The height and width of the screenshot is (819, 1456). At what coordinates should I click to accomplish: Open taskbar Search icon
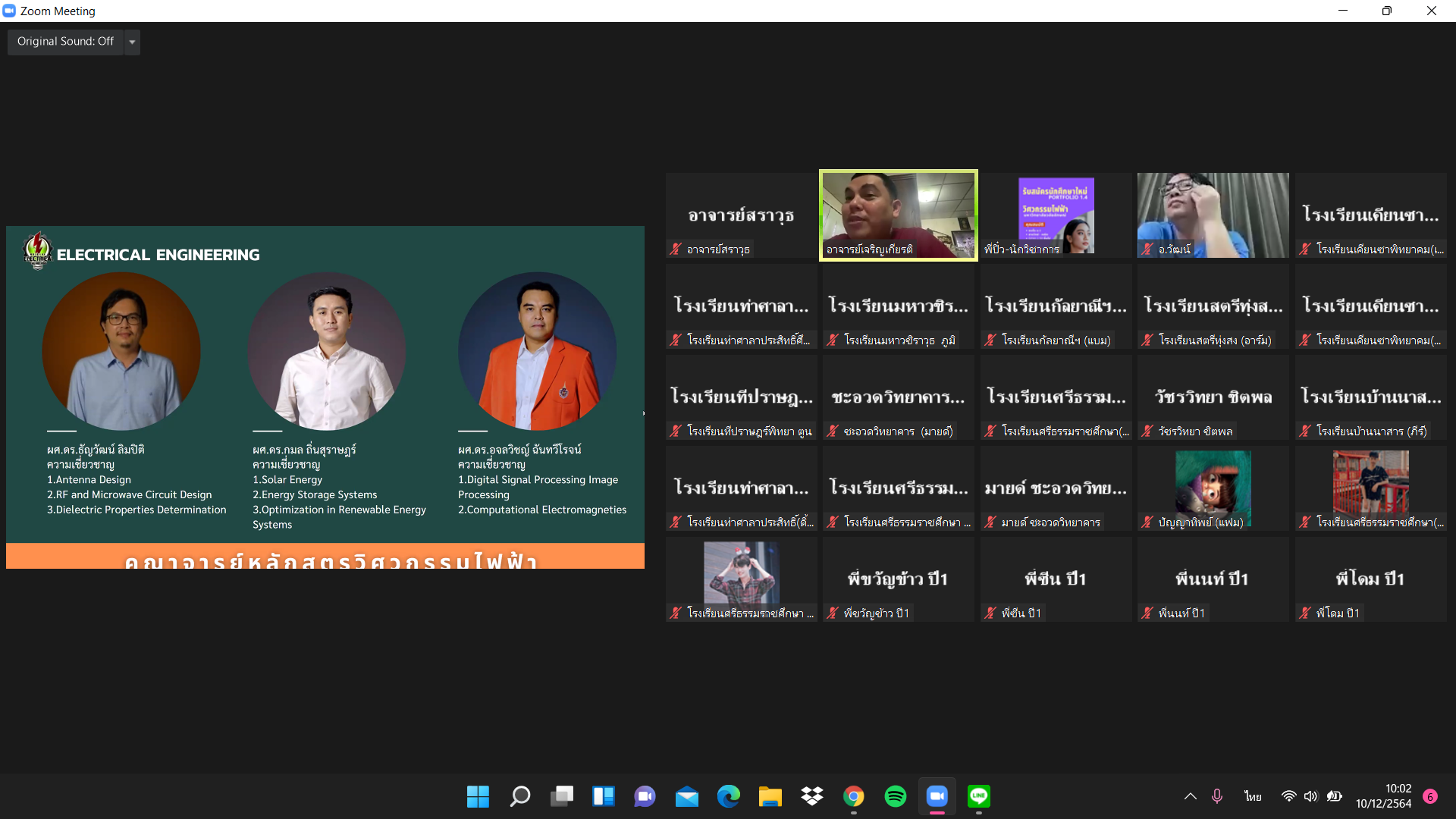point(519,796)
